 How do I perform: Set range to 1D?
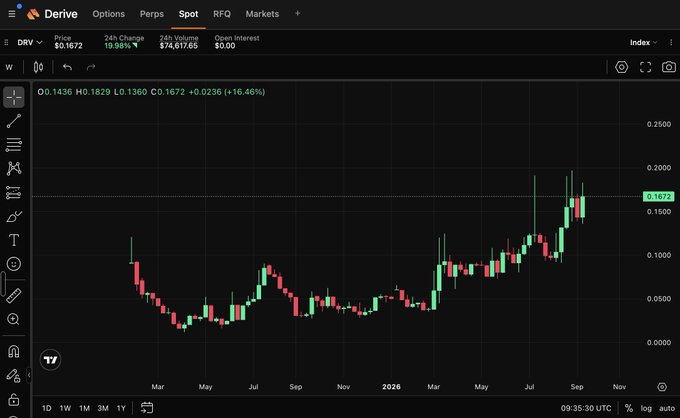coord(46,408)
